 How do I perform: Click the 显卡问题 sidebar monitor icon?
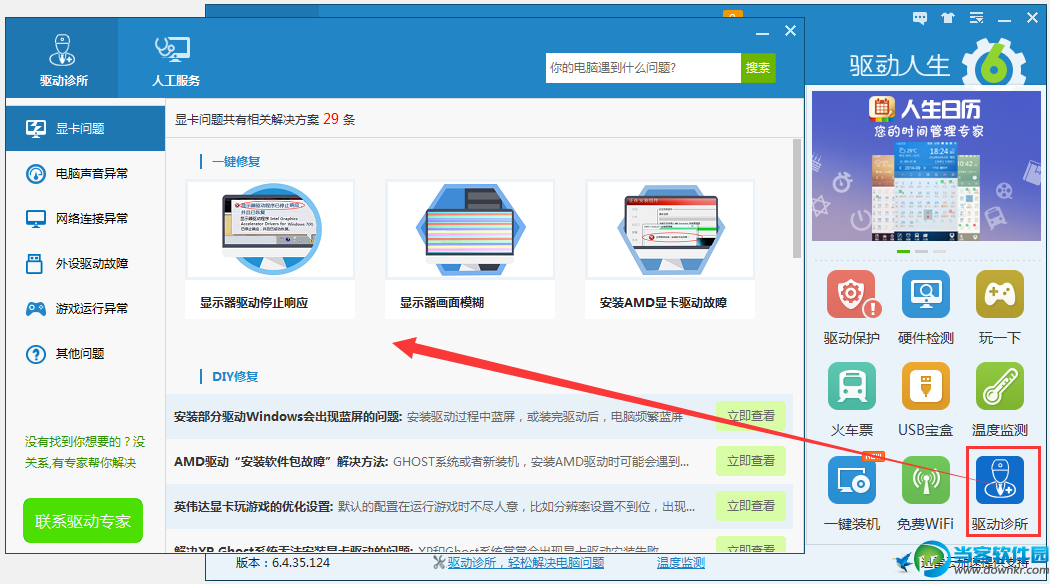coord(35,129)
